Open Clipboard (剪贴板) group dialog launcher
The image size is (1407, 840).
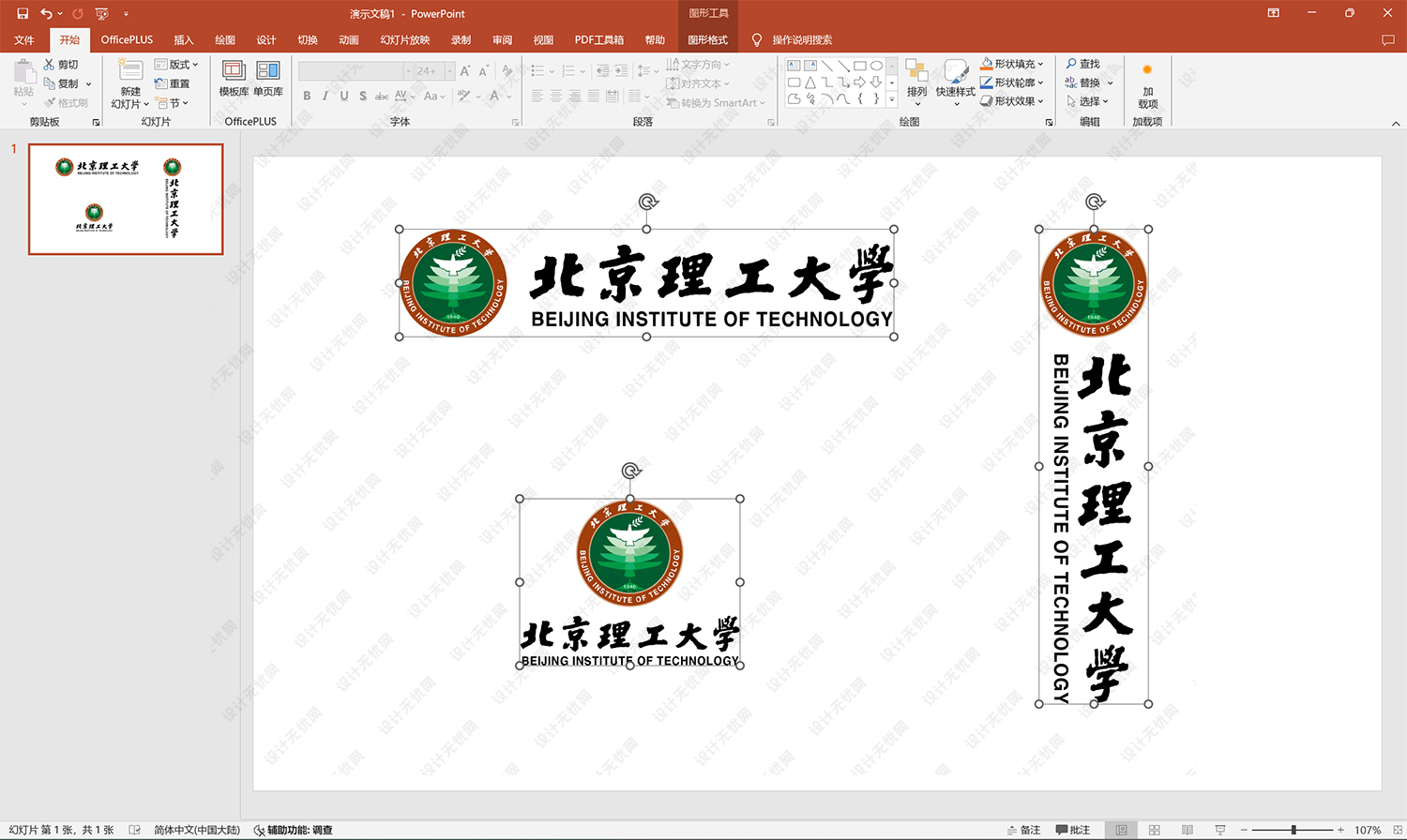(x=96, y=122)
